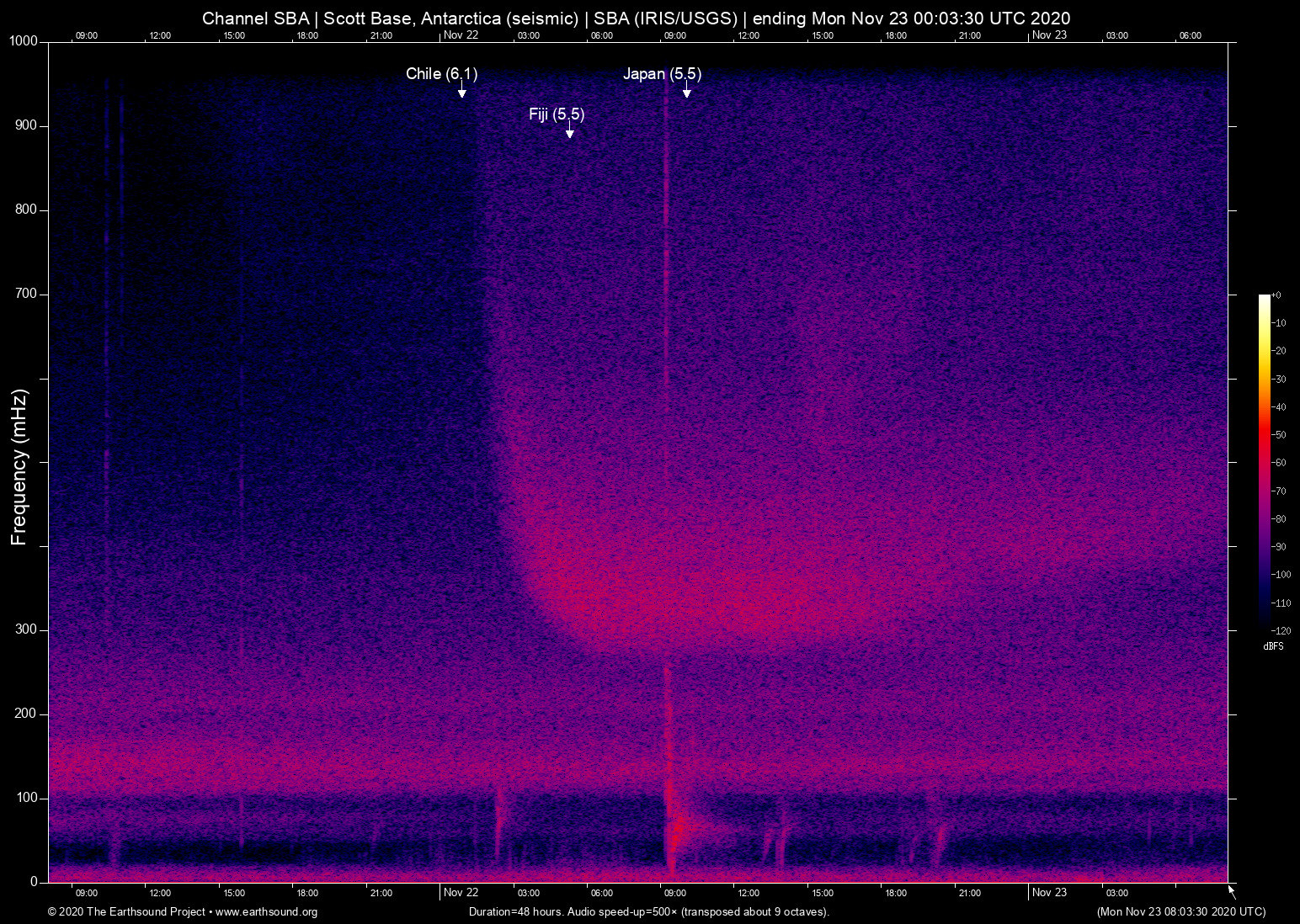Click the 800 frequency tick label
This screenshot has width=1300, height=924.
click(x=27, y=210)
